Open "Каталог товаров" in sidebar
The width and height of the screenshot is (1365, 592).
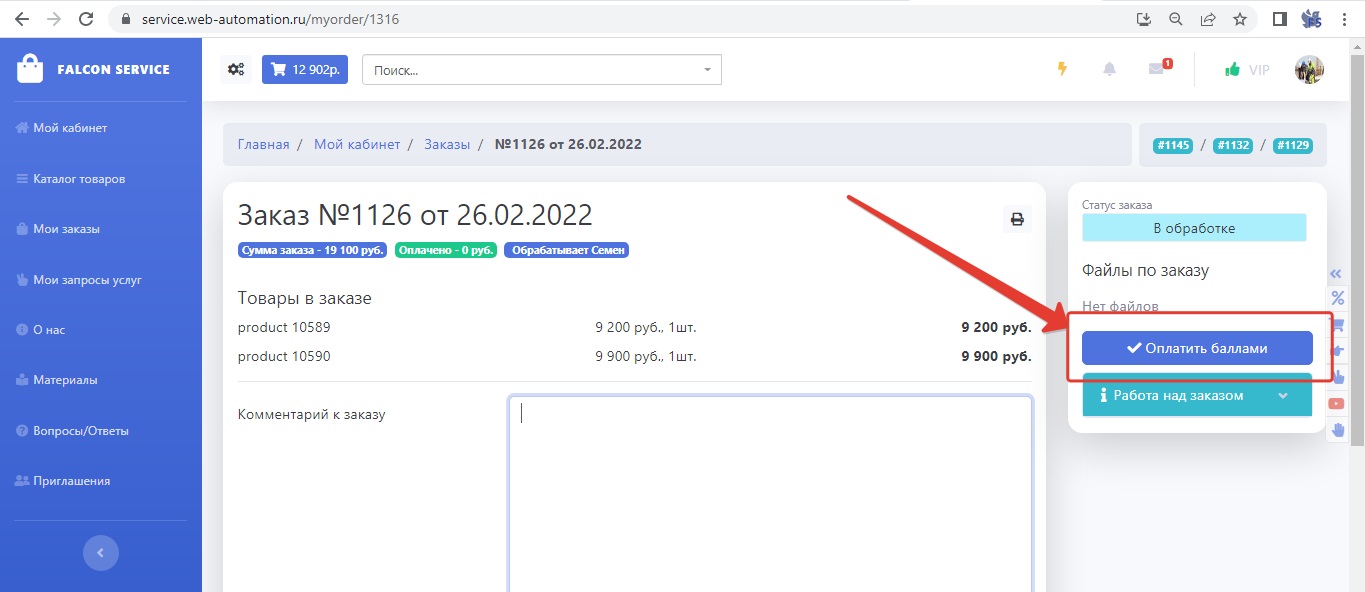pos(79,179)
